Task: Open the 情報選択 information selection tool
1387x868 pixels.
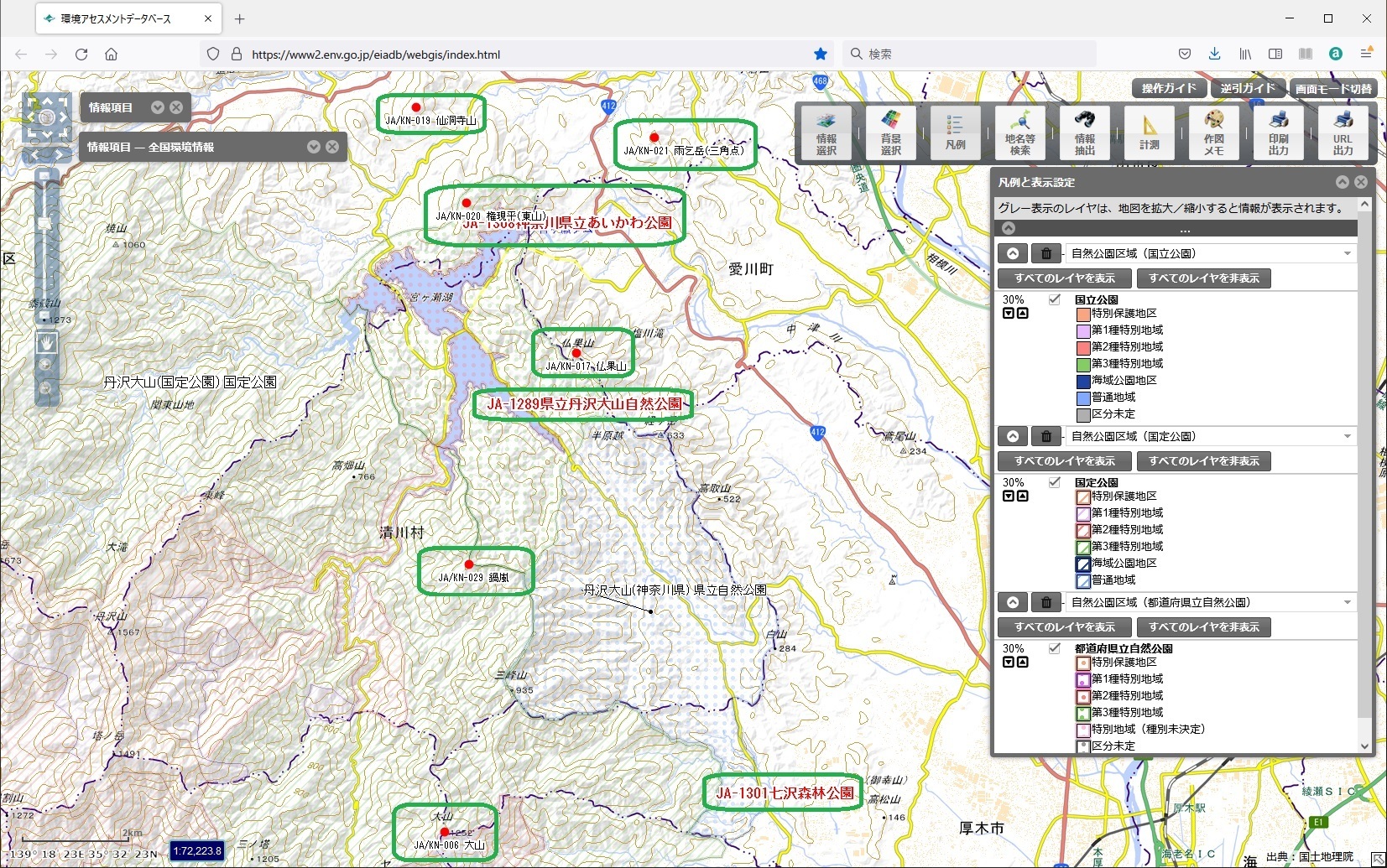Action: [x=826, y=133]
